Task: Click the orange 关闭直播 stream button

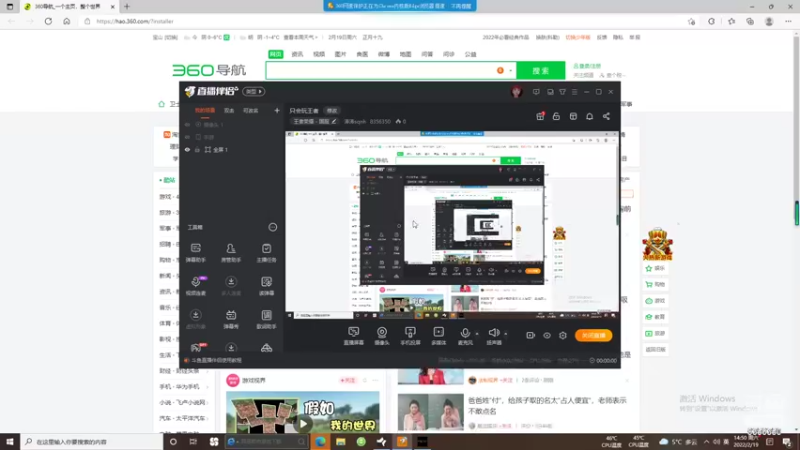Action: click(593, 336)
